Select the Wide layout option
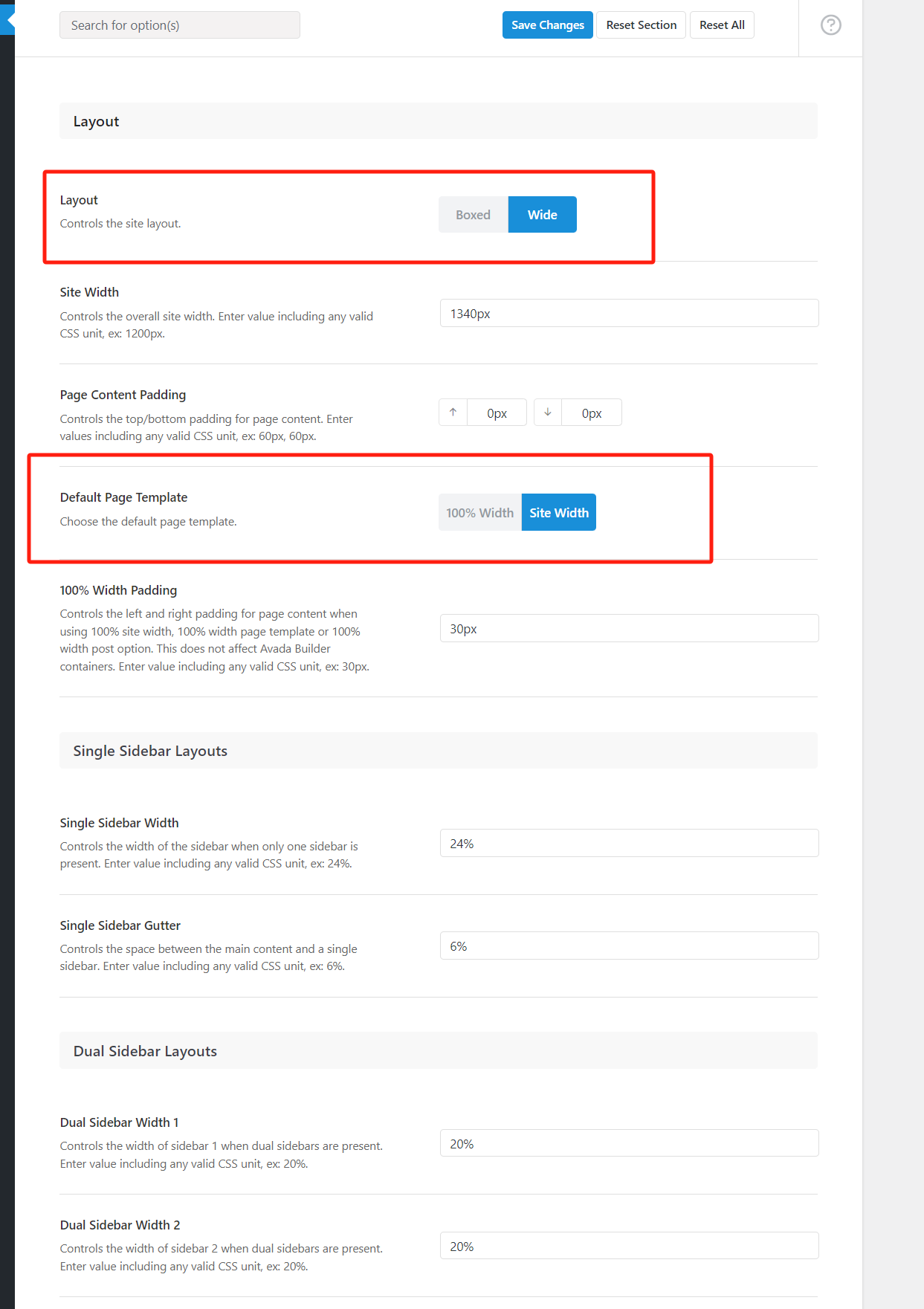Viewport: 924px width, 1309px height. pyautogui.click(x=542, y=215)
